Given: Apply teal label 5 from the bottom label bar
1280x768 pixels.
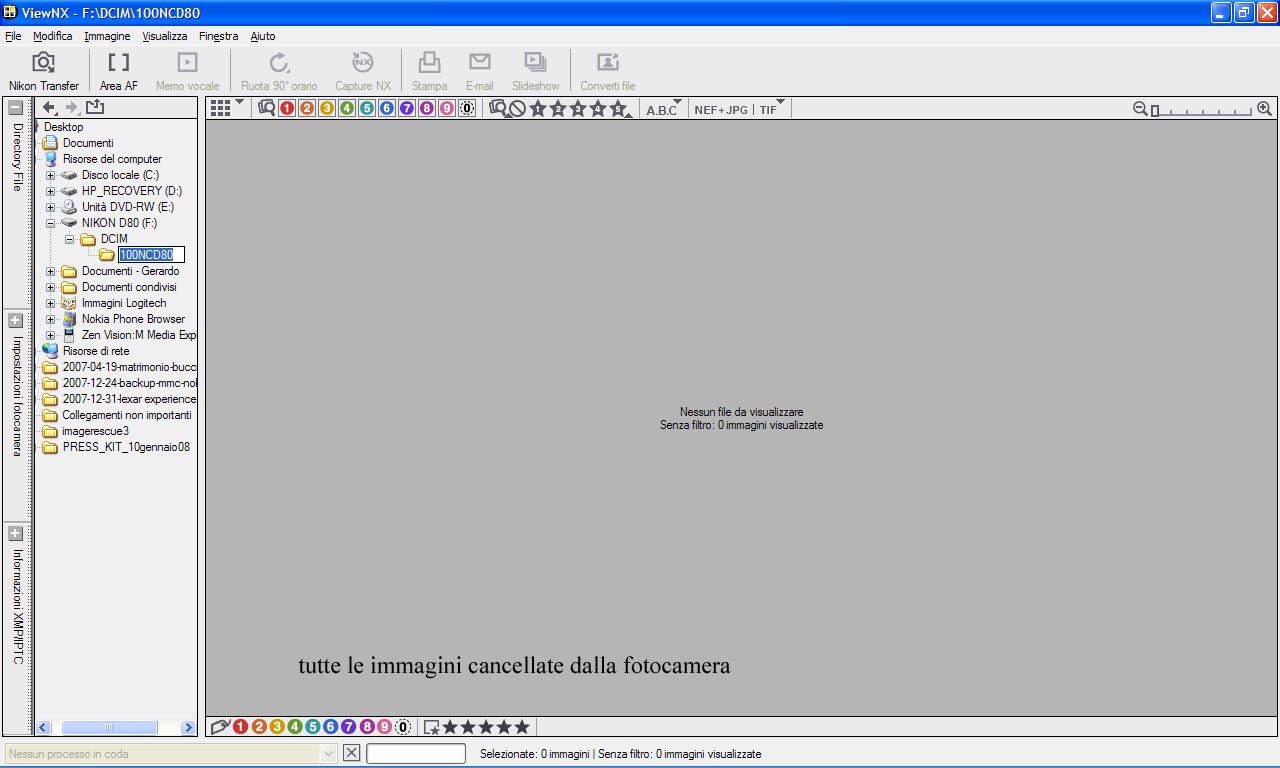Looking at the screenshot, I should pyautogui.click(x=313, y=727).
